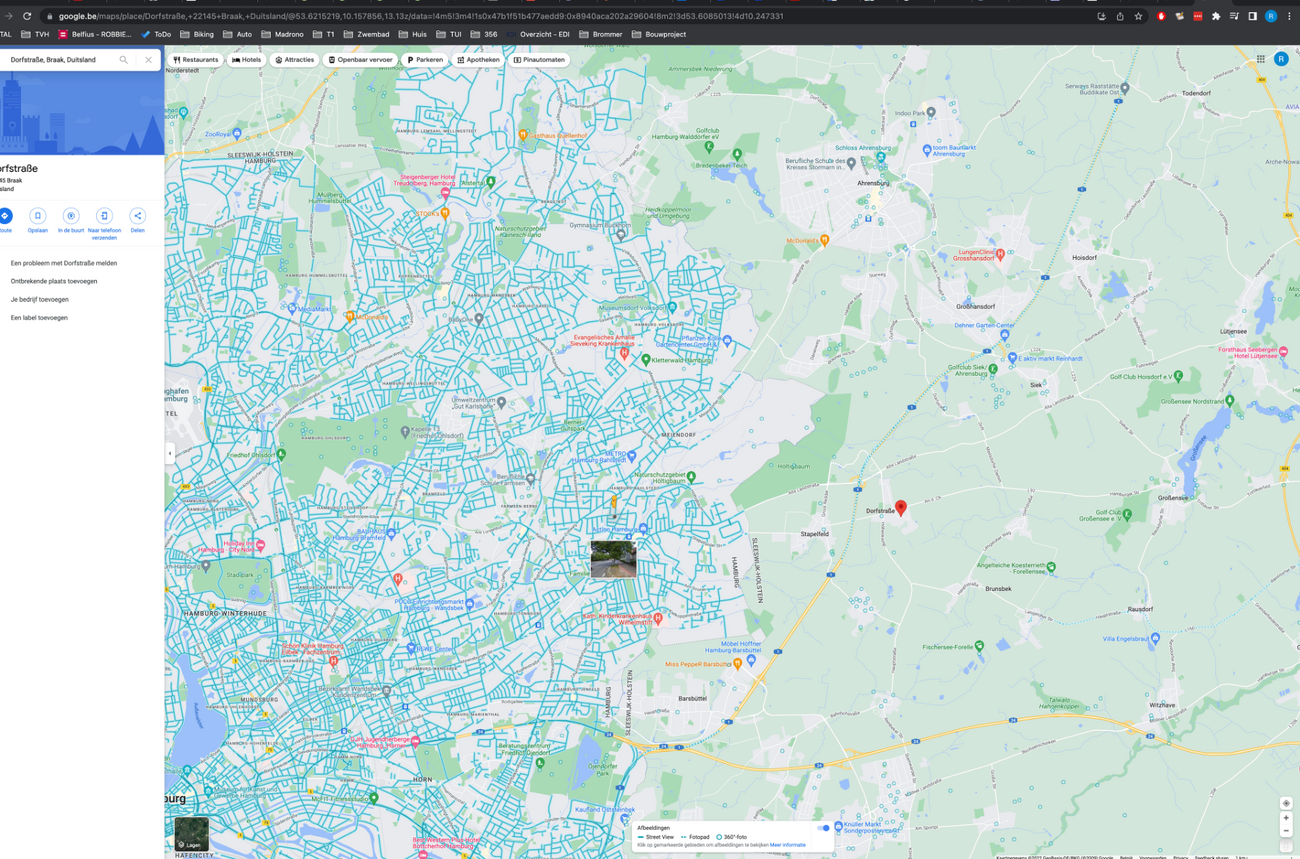Open the Huis bookmark folder
1300x859 pixels.
tap(412, 34)
